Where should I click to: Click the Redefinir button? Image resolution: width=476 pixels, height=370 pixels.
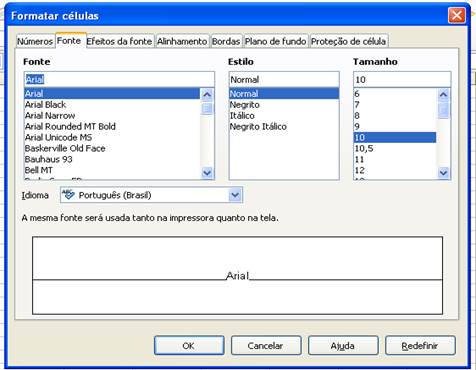[x=420, y=345]
